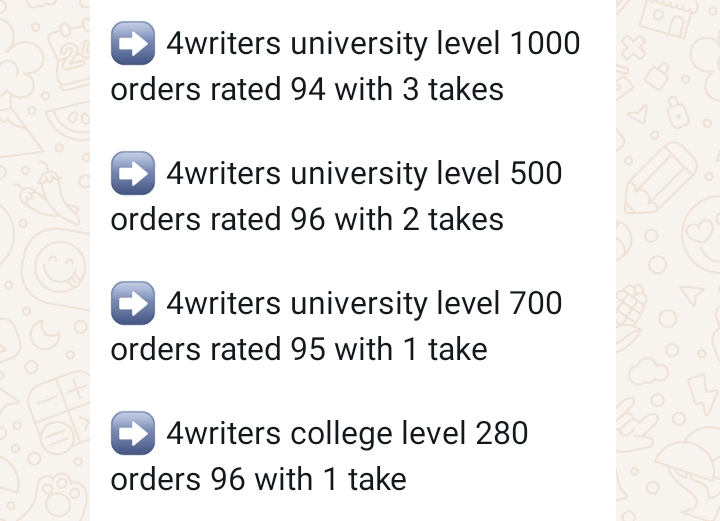Image resolution: width=720 pixels, height=521 pixels.
Task: Select the line 'orders rated 96 with 2 takes'
Action: point(307,219)
